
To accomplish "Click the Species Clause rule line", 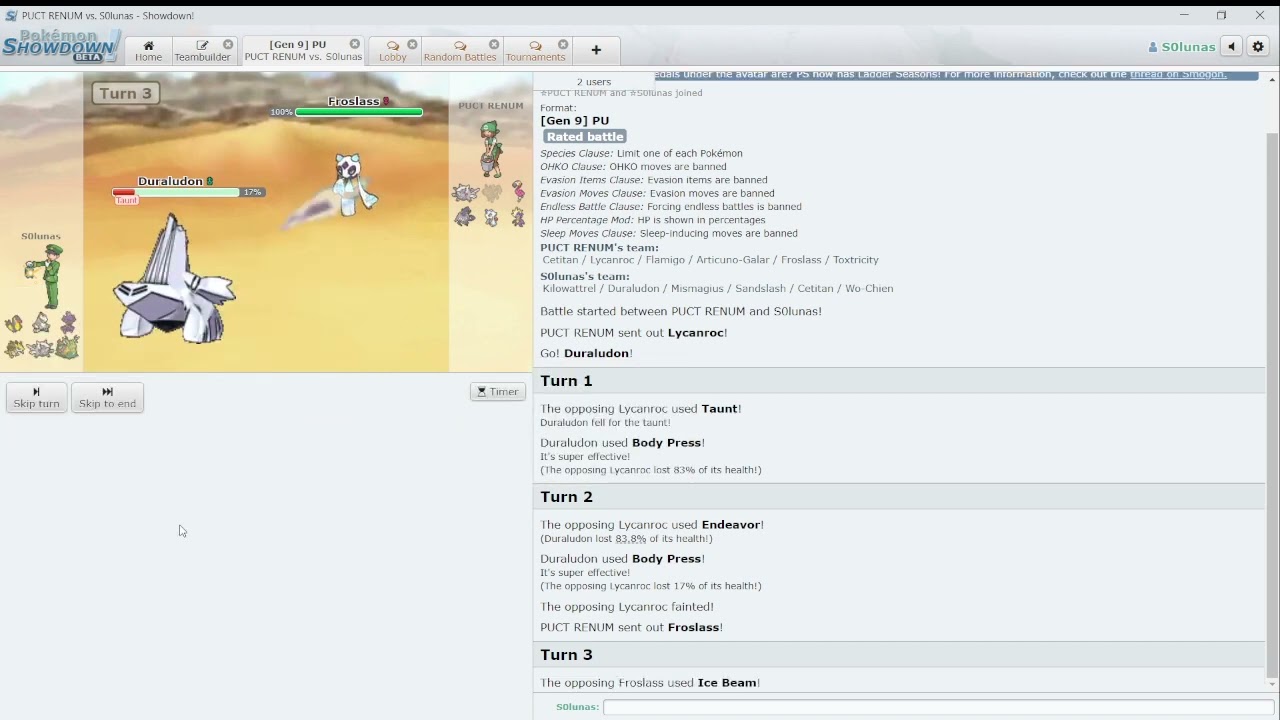I will tap(641, 153).
